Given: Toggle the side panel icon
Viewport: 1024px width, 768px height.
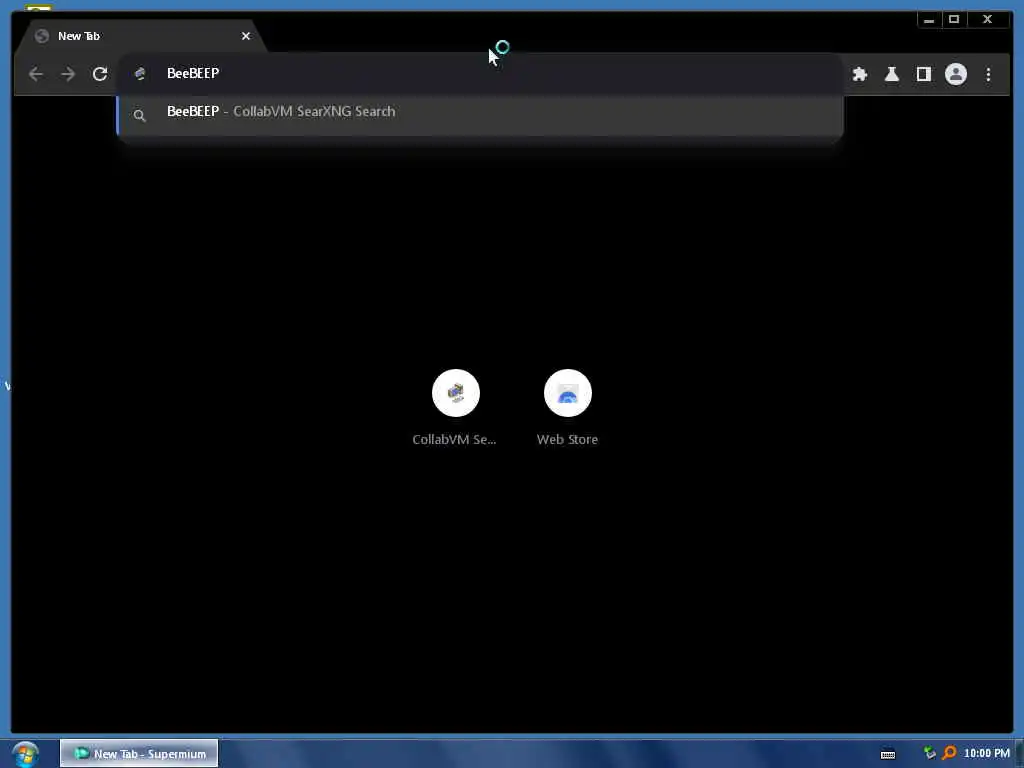Looking at the screenshot, I should click(x=923, y=74).
